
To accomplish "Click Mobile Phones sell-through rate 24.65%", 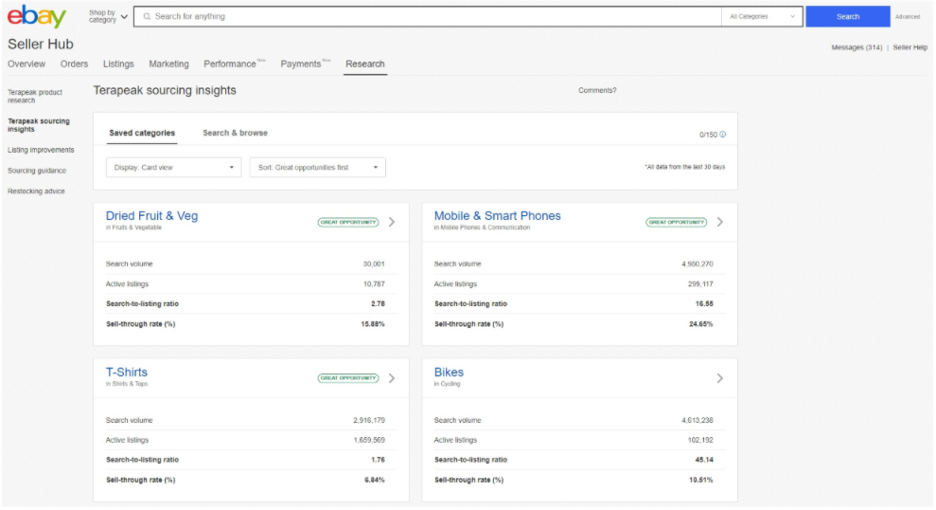I will (x=701, y=324).
